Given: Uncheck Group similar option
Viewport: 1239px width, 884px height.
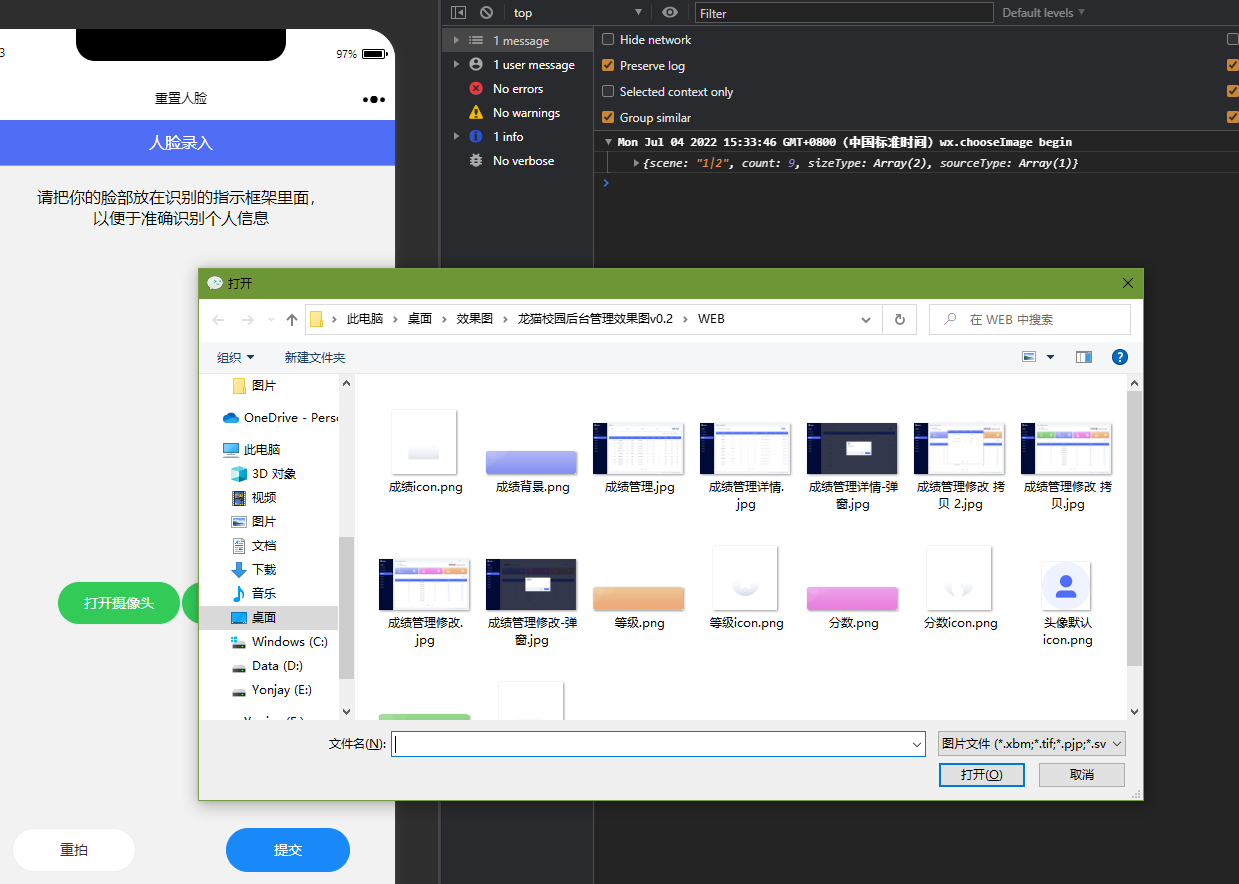Looking at the screenshot, I should click(x=608, y=116).
